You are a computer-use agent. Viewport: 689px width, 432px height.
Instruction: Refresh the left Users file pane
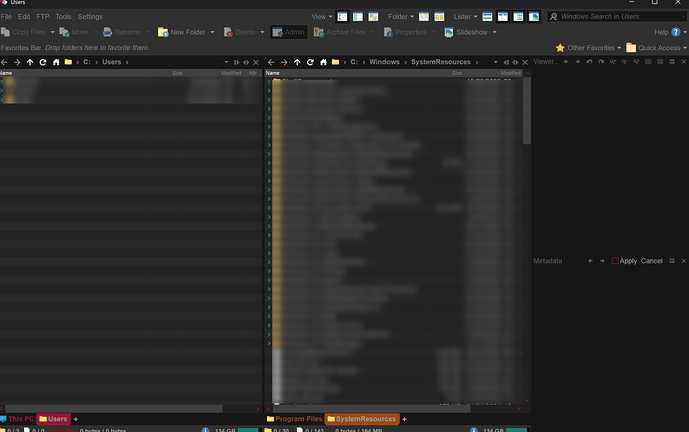[43, 63]
